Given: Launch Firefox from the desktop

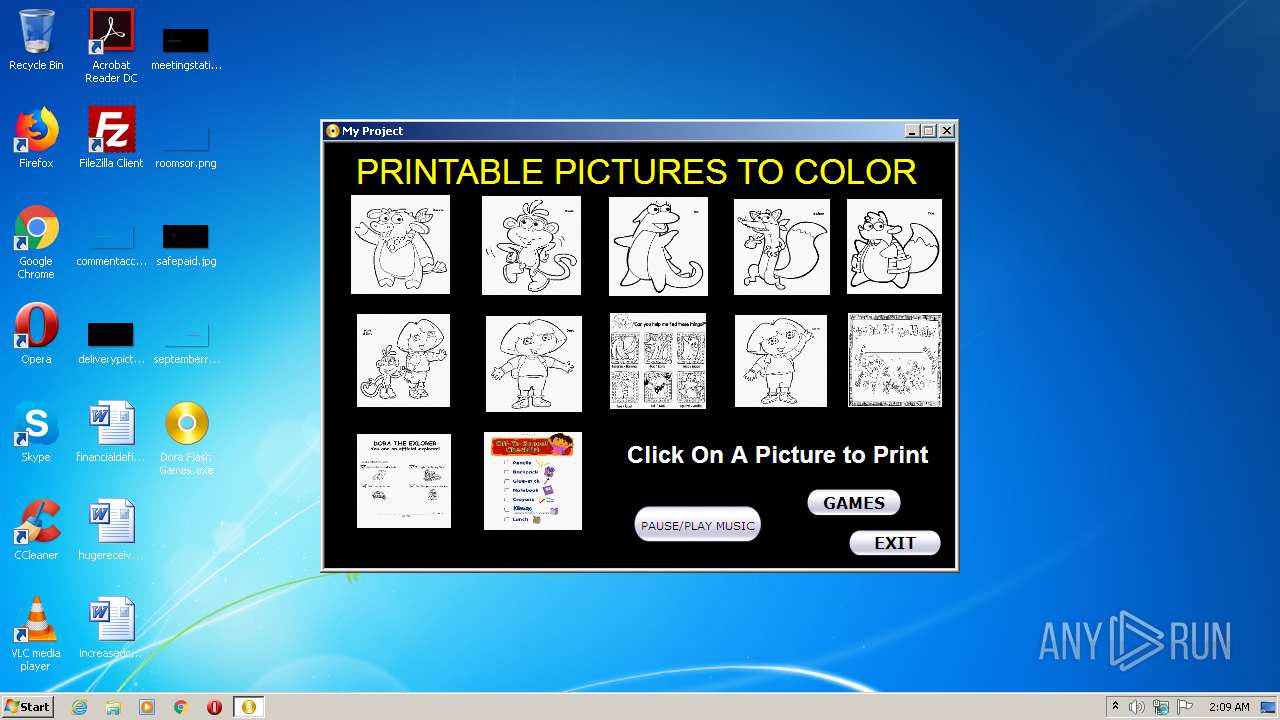Looking at the screenshot, I should [x=36, y=138].
